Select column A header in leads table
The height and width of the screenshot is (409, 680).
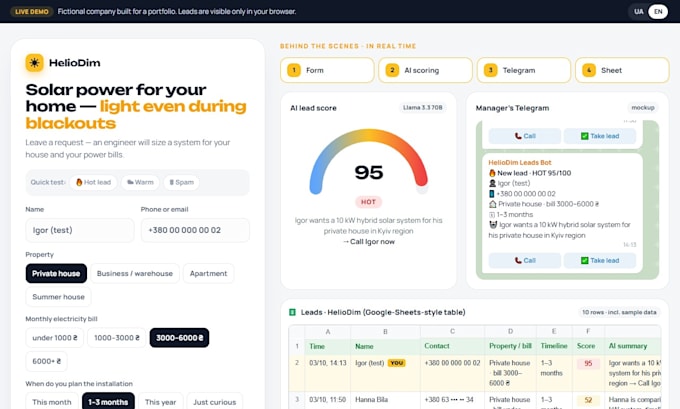[x=328, y=332]
